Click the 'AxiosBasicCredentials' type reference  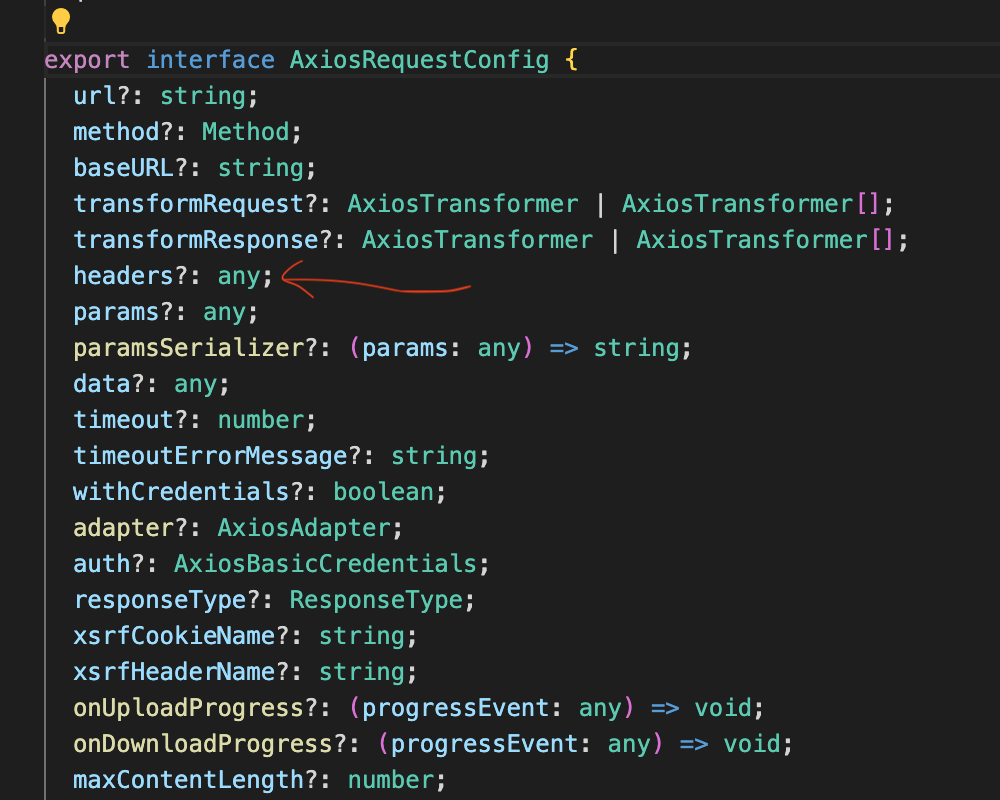point(325,564)
